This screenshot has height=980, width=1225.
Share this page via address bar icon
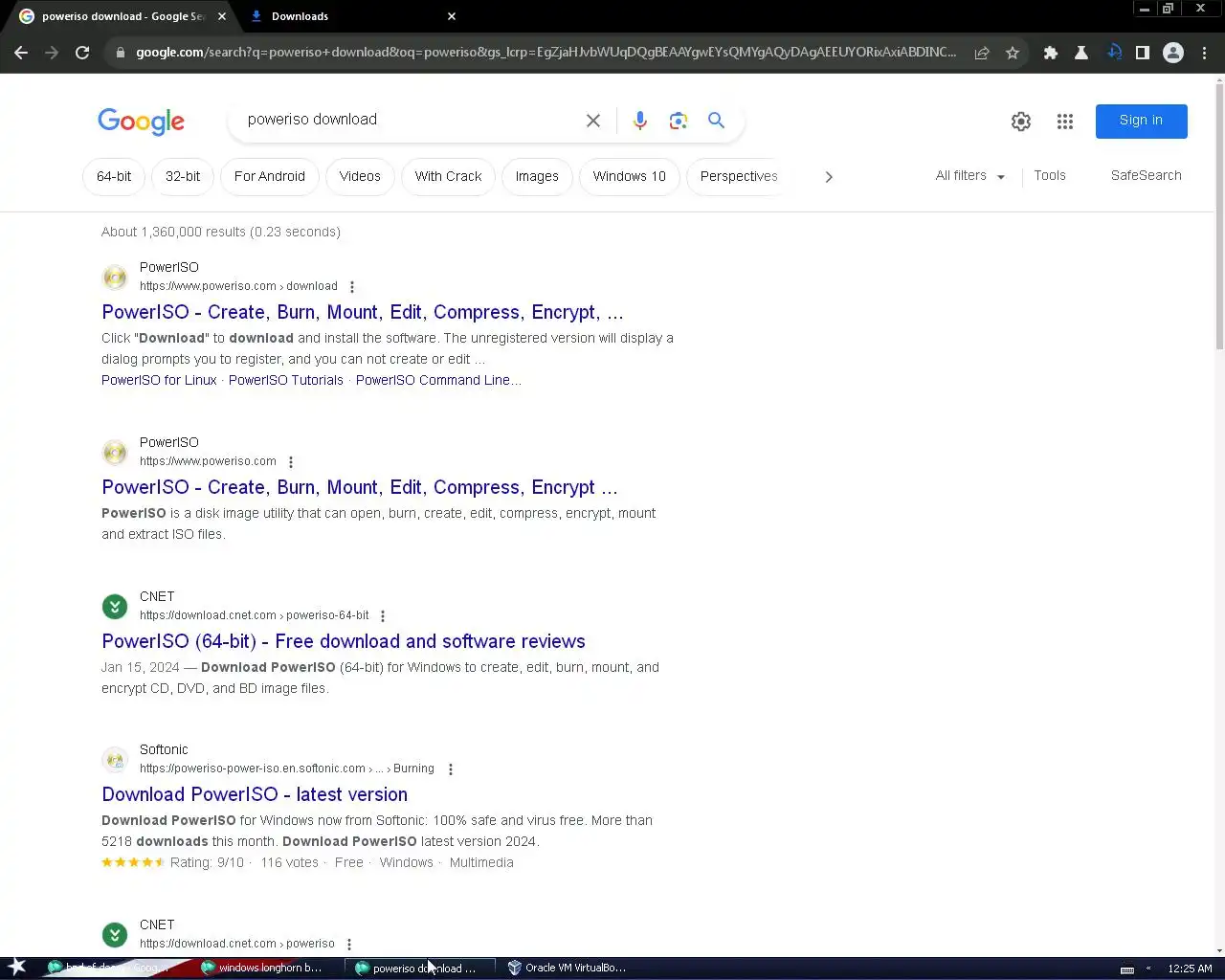982,53
